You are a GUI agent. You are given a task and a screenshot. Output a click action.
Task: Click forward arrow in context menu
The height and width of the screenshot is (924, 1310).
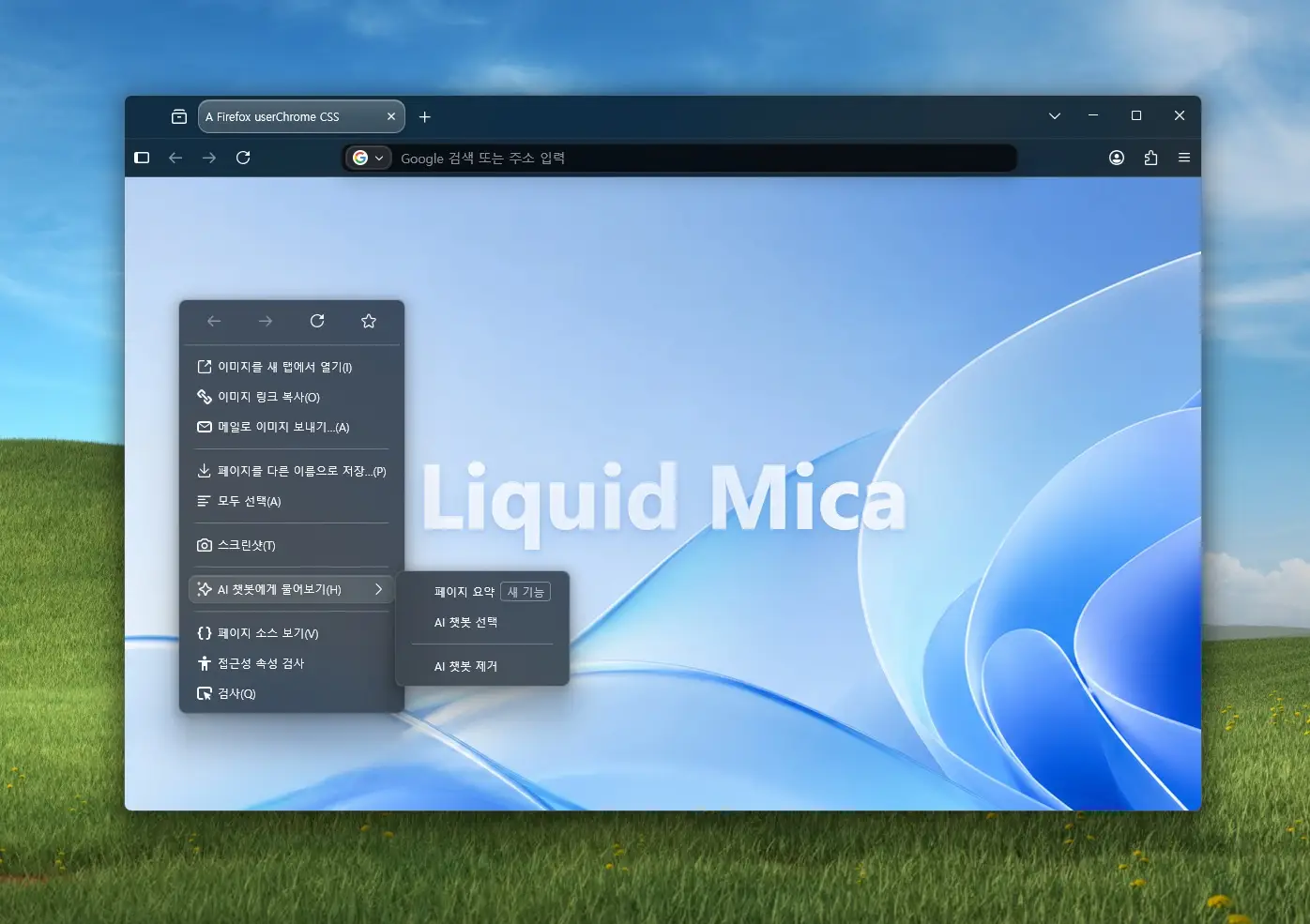coord(266,321)
